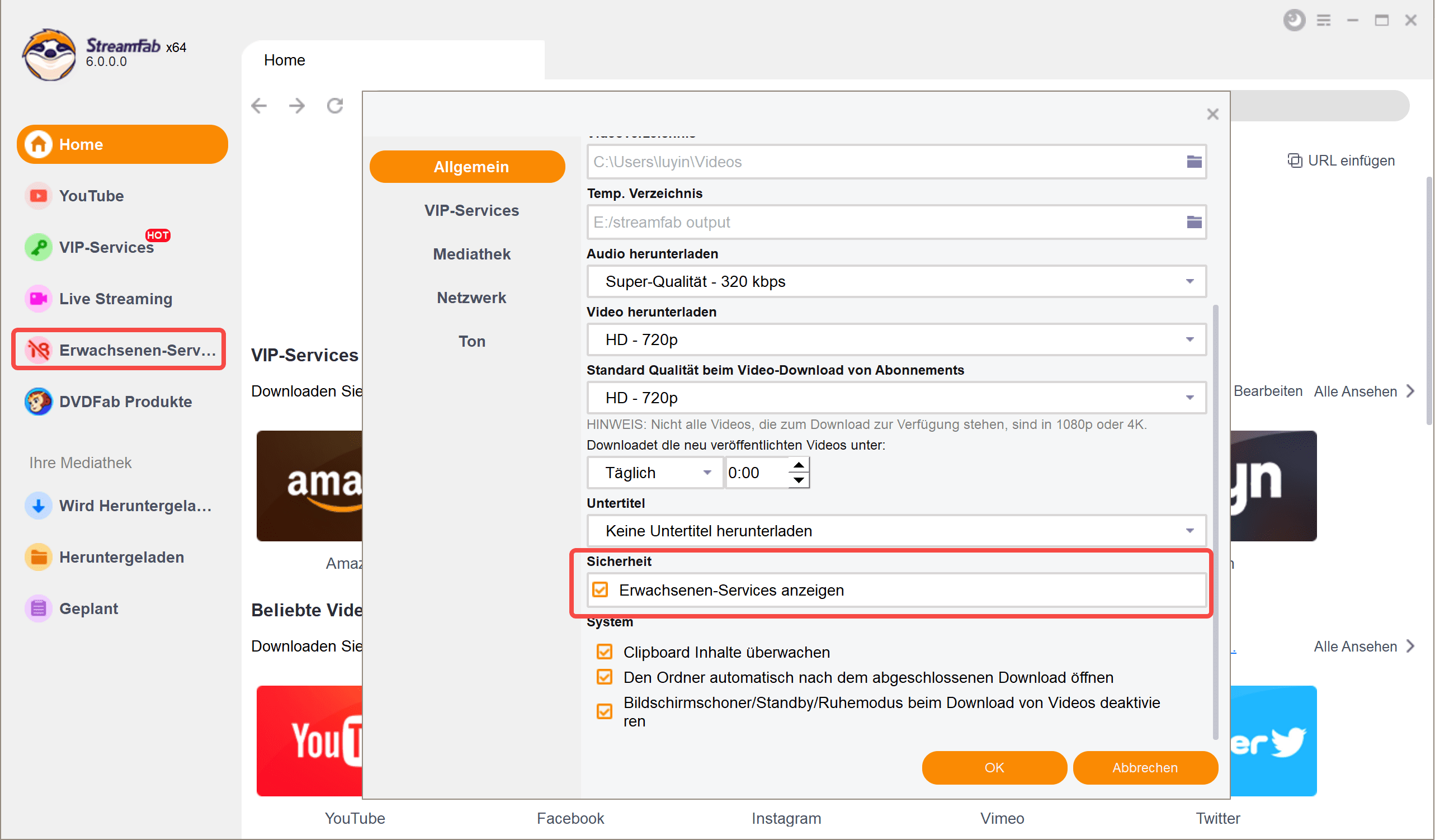Go forward with the right arrow
Screen dimensions: 1435x840
point(298,105)
